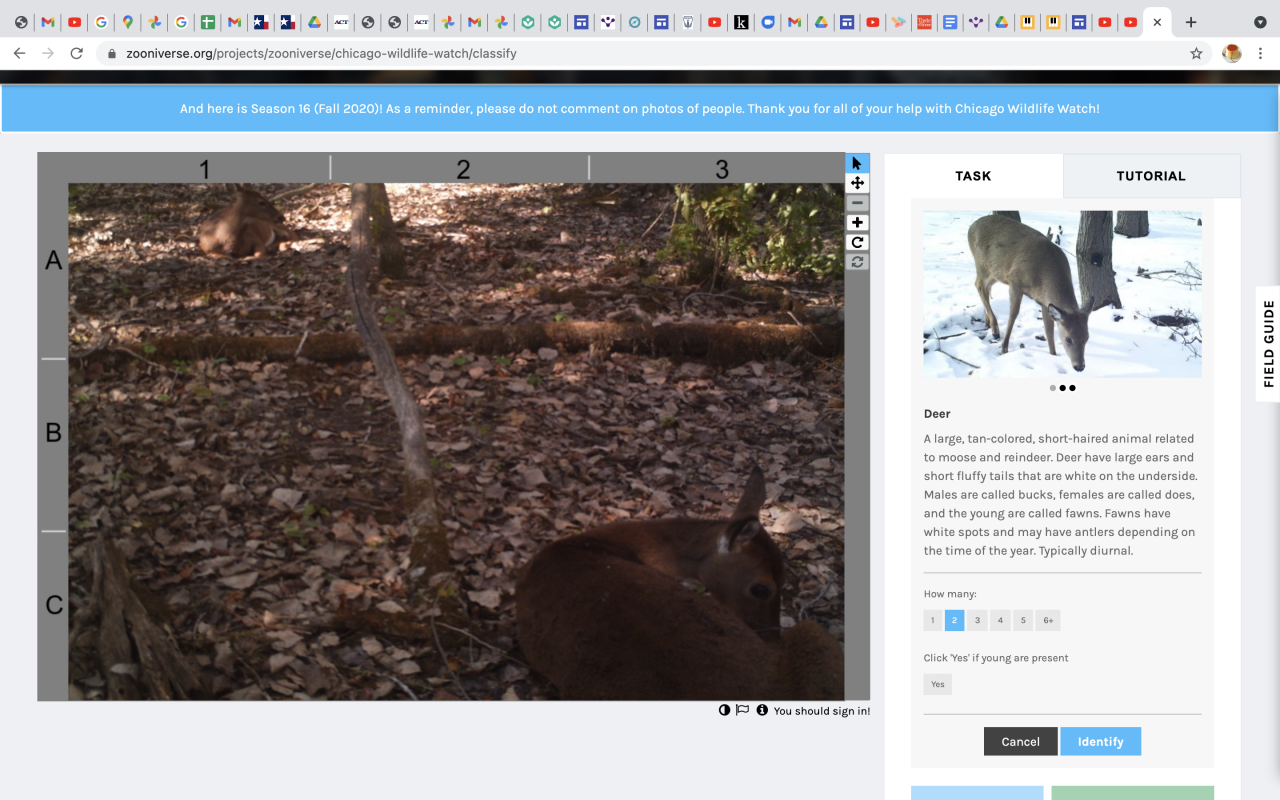Click the zoom out minus tool
The height and width of the screenshot is (800, 1280).
coord(857,203)
